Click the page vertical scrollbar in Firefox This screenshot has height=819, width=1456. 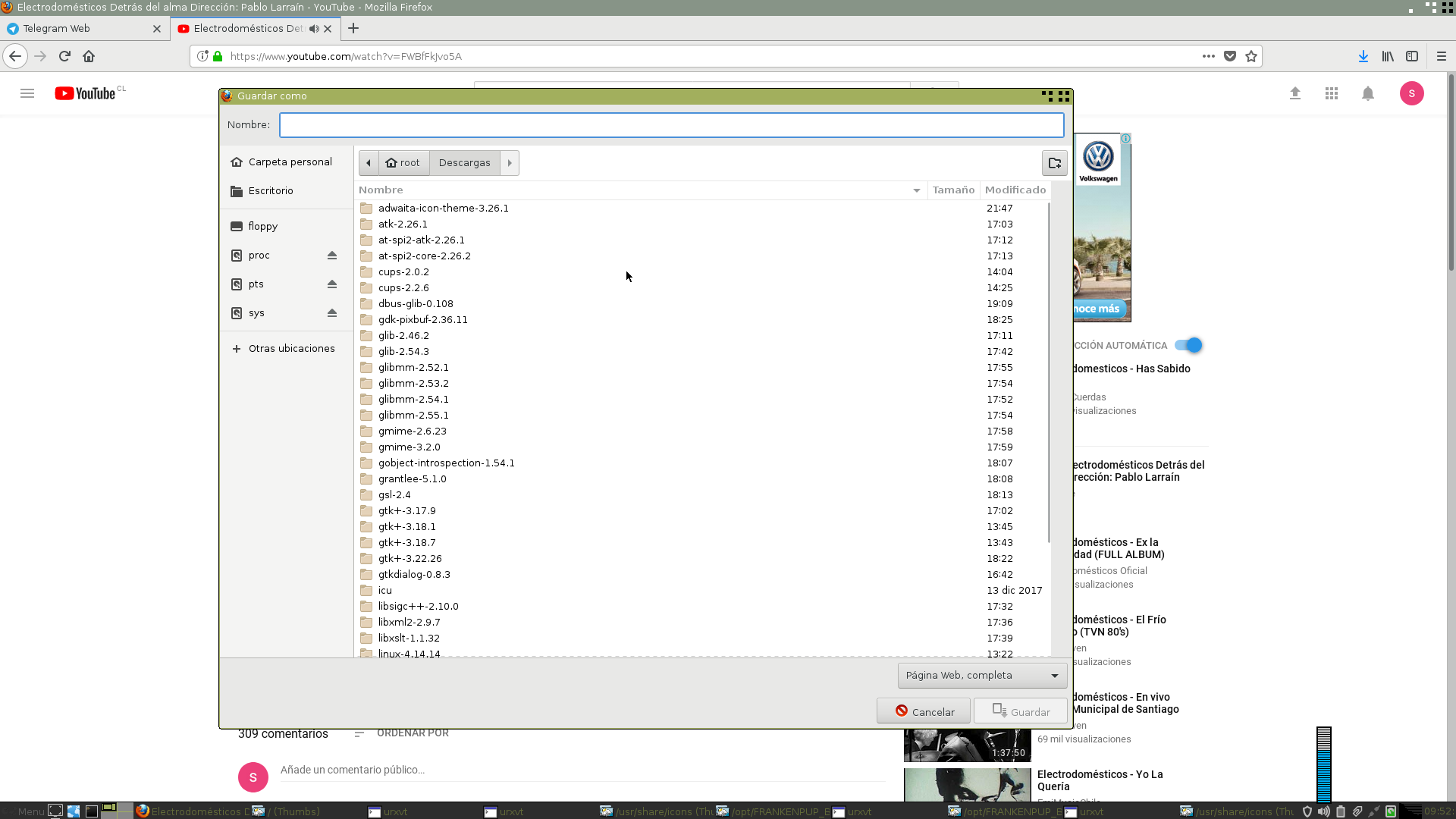[x=1451, y=171]
